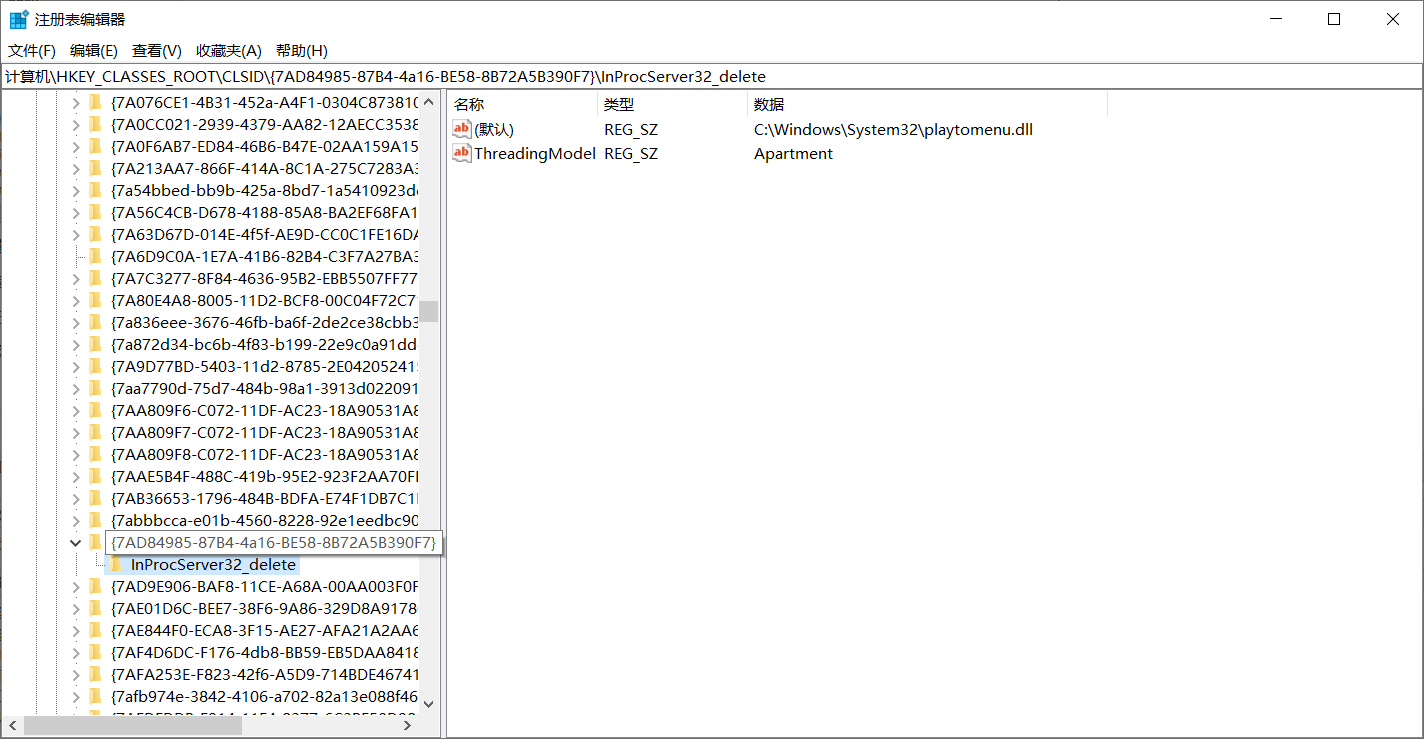
Task: Click folder icon of {7A076CE1-4B31-452a key
Action: coord(96,102)
